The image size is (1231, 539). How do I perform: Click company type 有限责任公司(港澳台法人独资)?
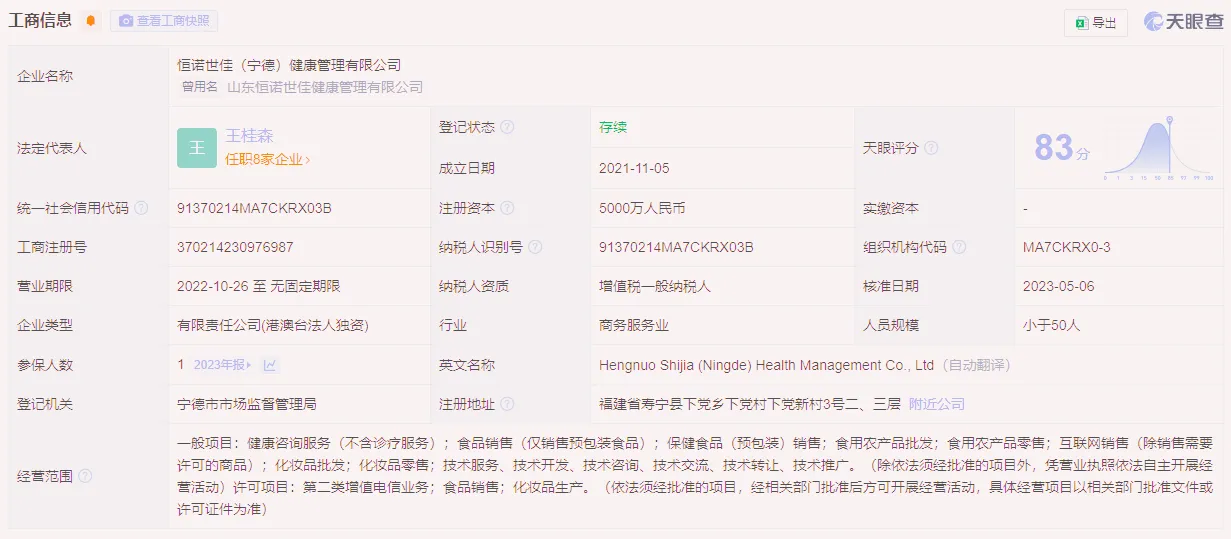click(x=275, y=325)
